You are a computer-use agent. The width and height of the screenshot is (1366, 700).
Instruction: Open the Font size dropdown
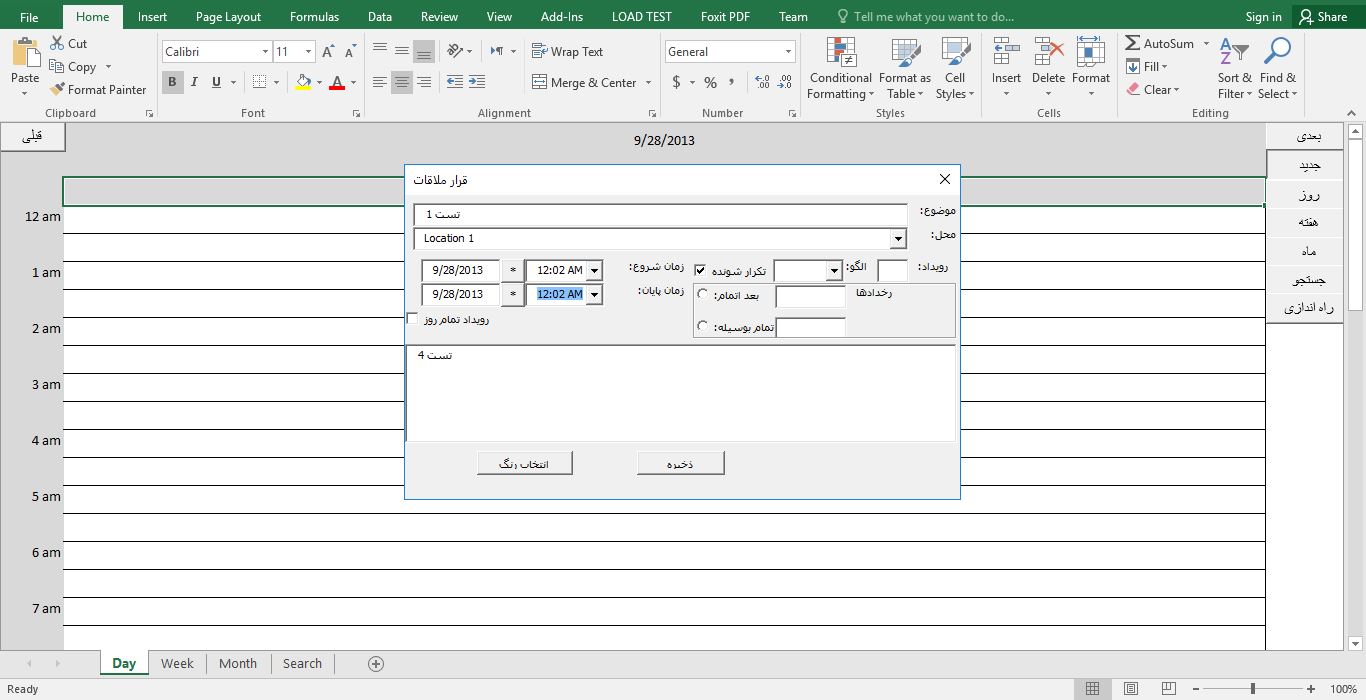(308, 51)
